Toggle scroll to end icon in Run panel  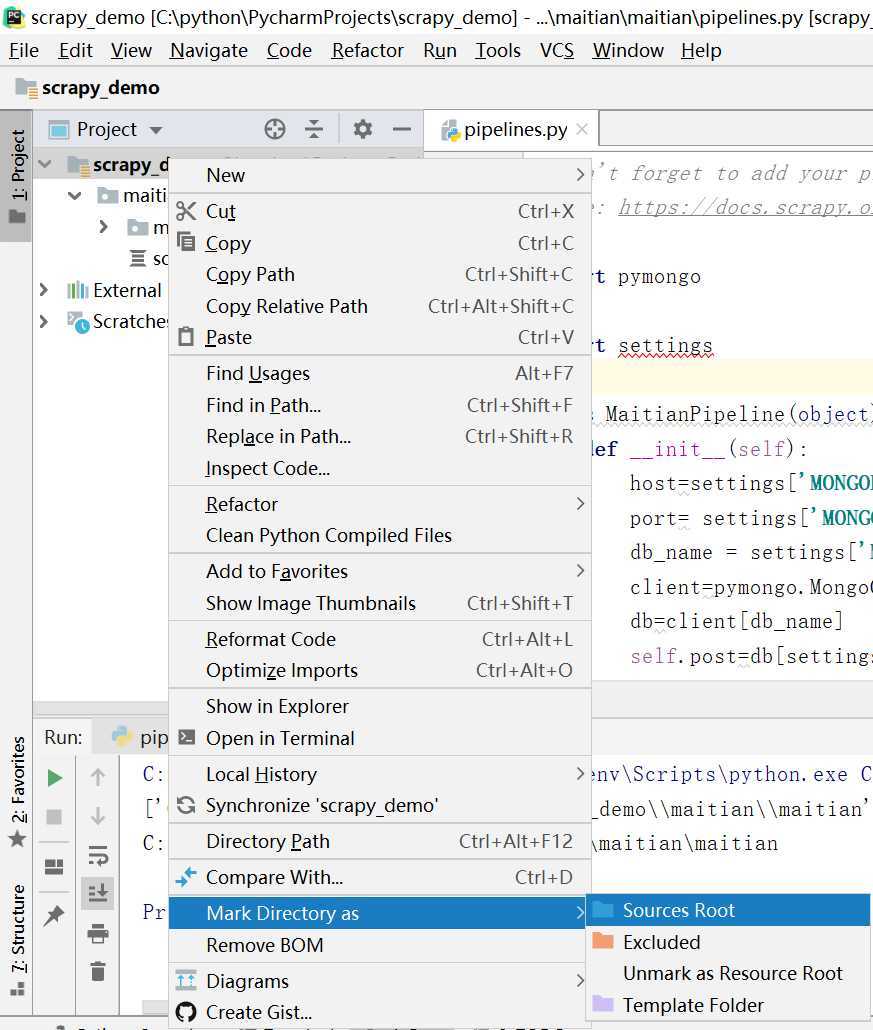tap(98, 893)
